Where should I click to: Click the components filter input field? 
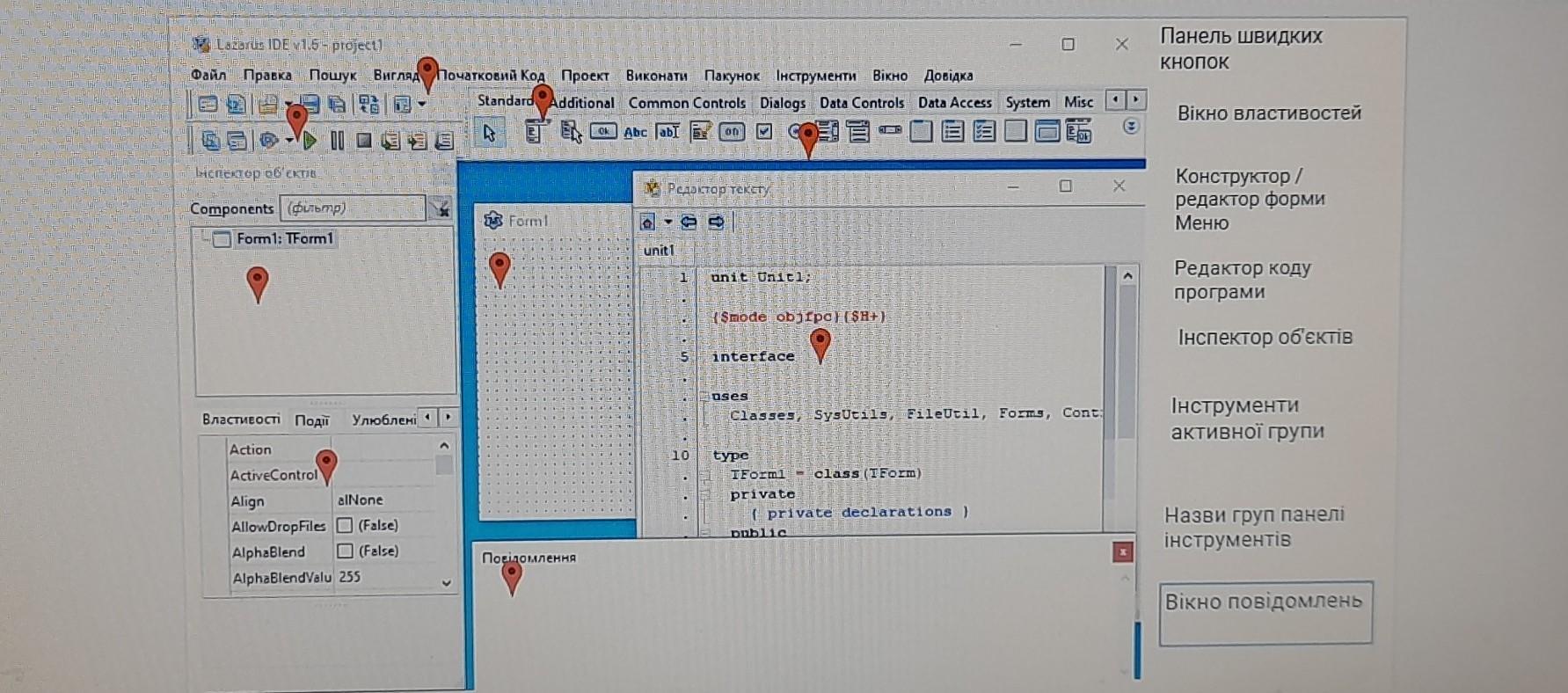pos(353,208)
